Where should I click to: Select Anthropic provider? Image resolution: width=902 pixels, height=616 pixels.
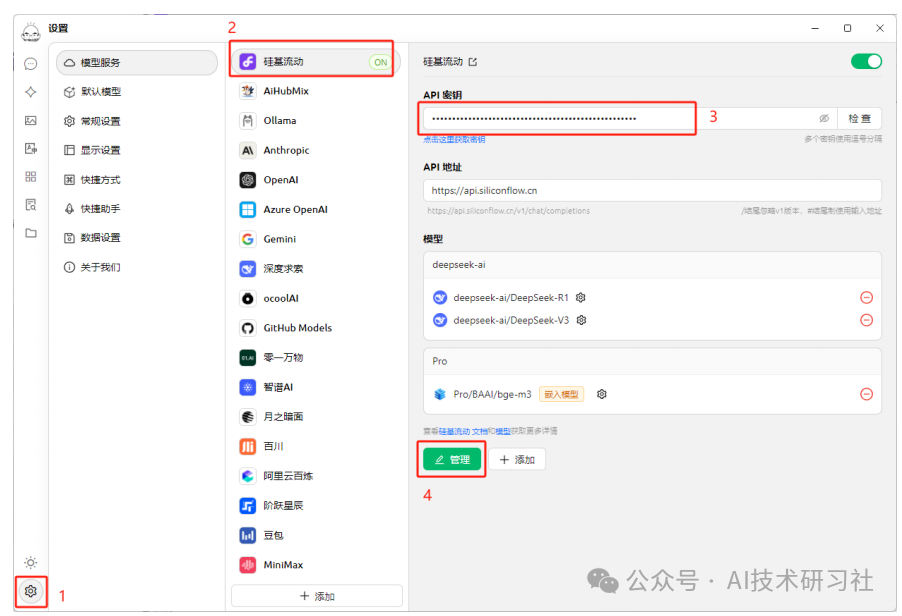coord(315,150)
